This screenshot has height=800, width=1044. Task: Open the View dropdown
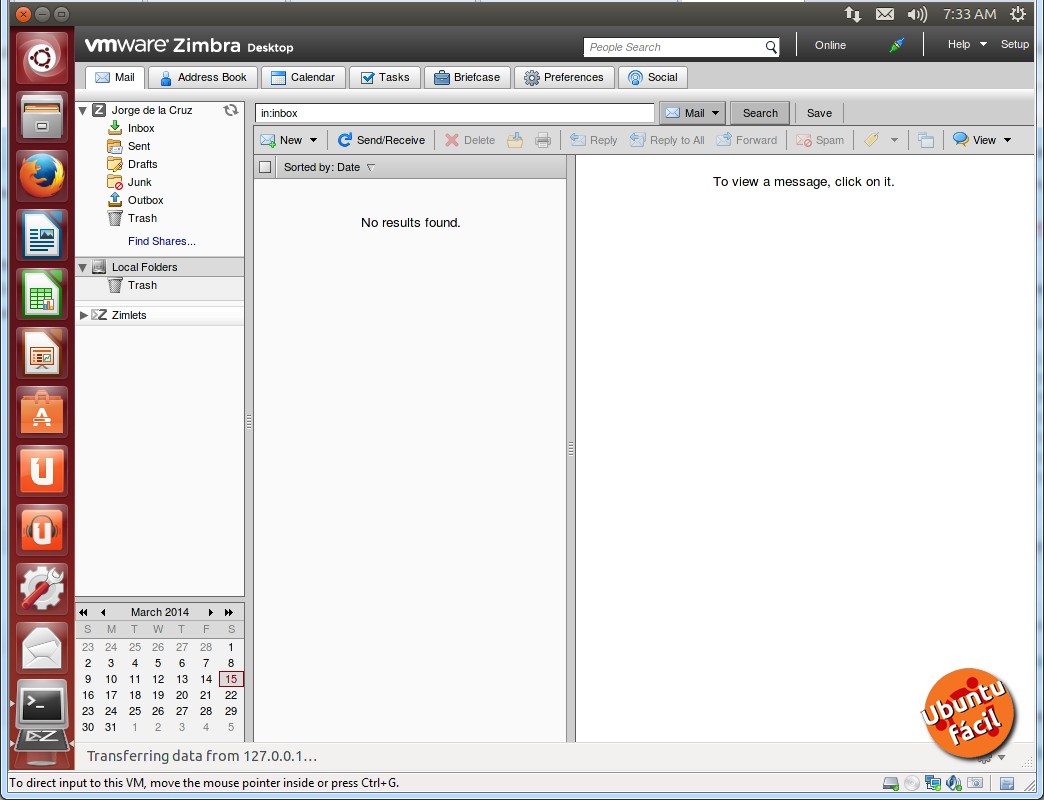[x=981, y=140]
